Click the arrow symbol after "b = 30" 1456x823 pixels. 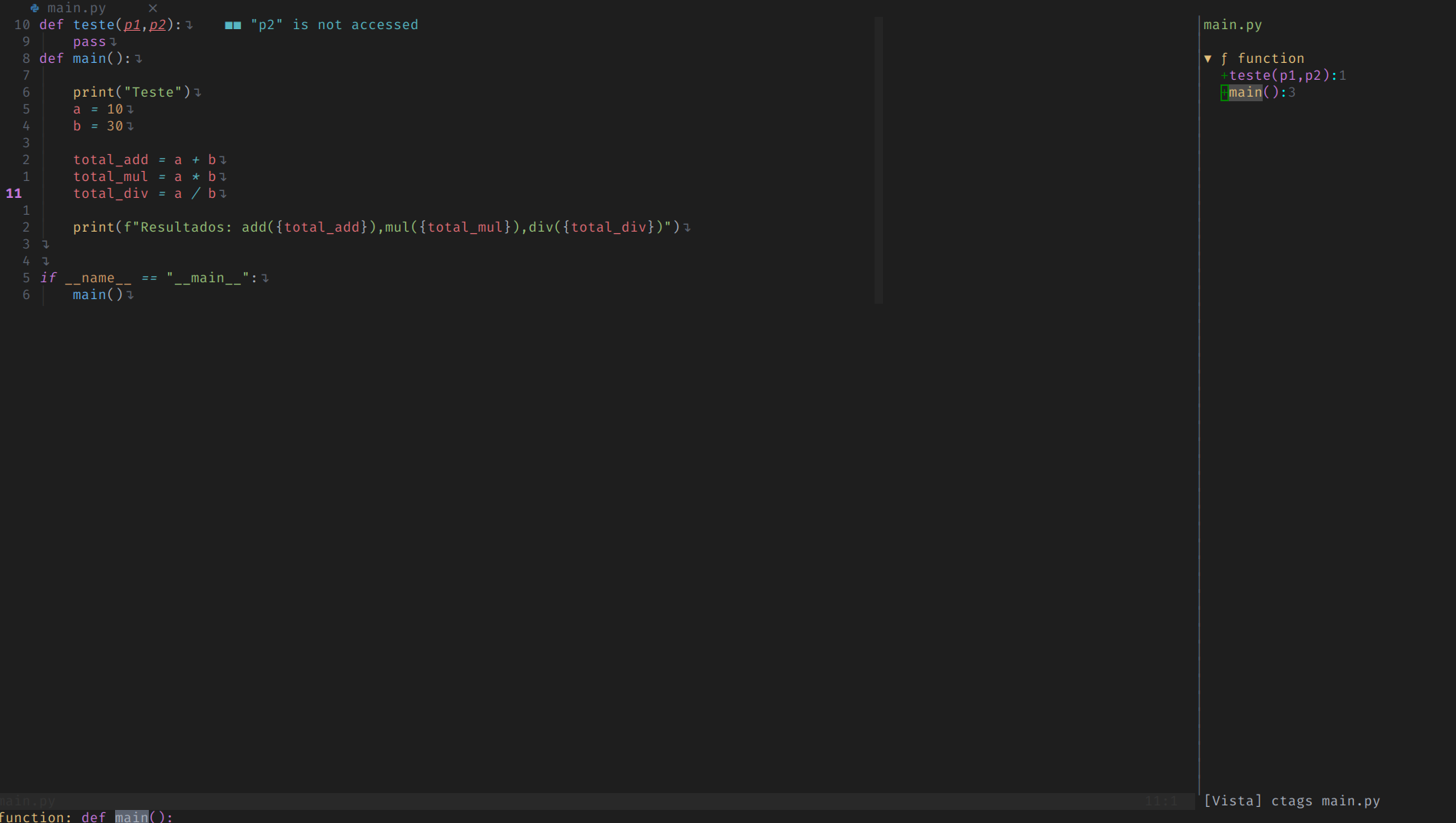(130, 126)
